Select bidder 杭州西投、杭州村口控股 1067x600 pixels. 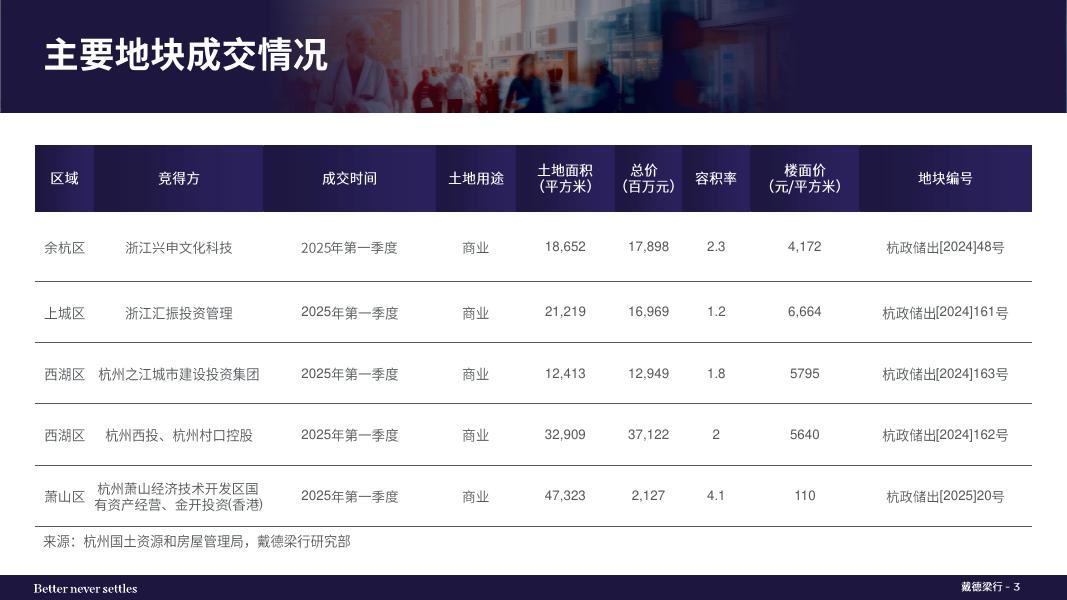click(x=178, y=435)
